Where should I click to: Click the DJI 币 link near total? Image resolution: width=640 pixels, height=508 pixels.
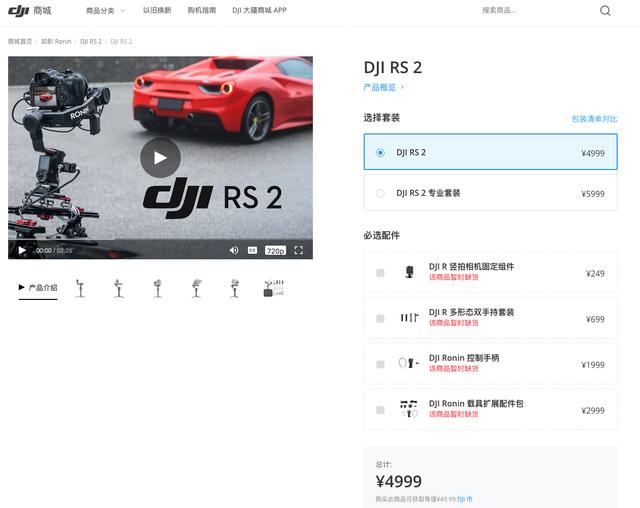[x=464, y=499]
